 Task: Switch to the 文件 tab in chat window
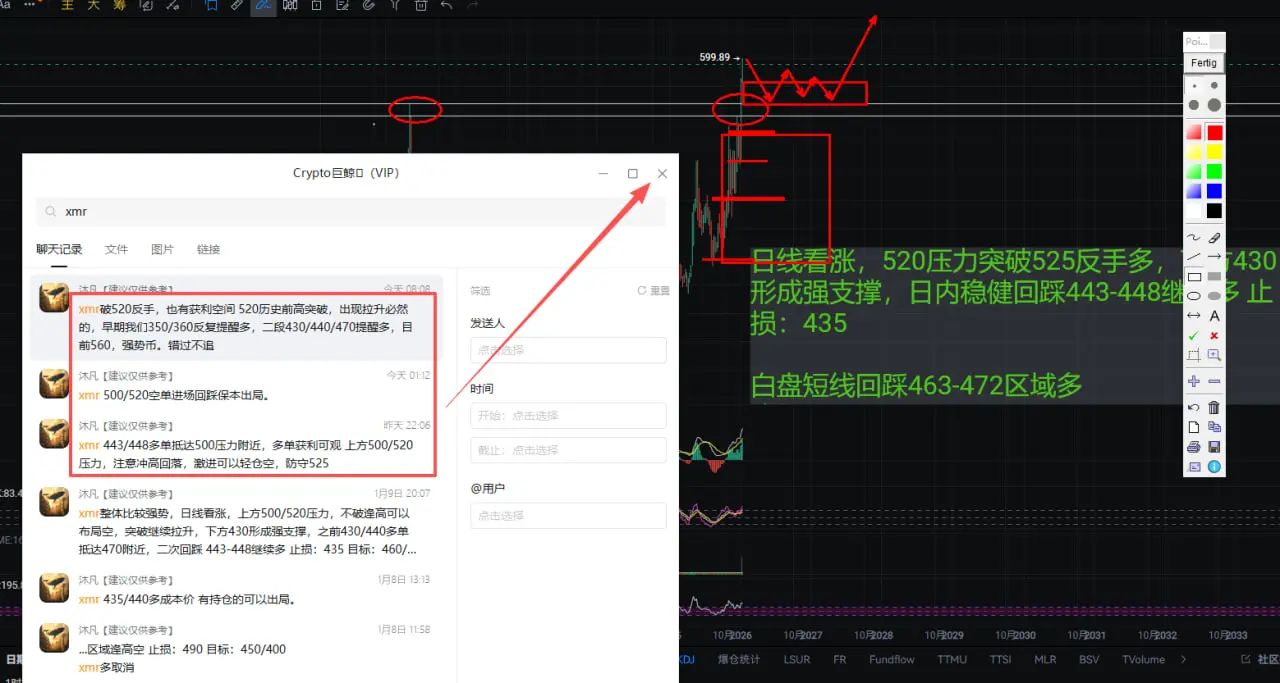(116, 249)
